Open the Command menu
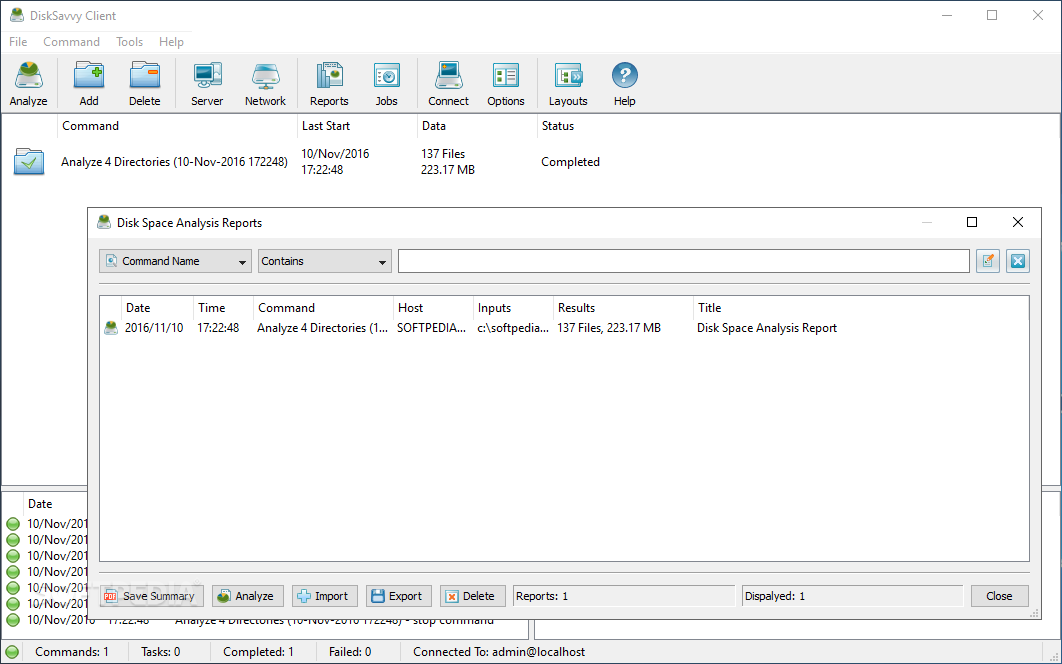The height and width of the screenshot is (664, 1062). coord(71,42)
